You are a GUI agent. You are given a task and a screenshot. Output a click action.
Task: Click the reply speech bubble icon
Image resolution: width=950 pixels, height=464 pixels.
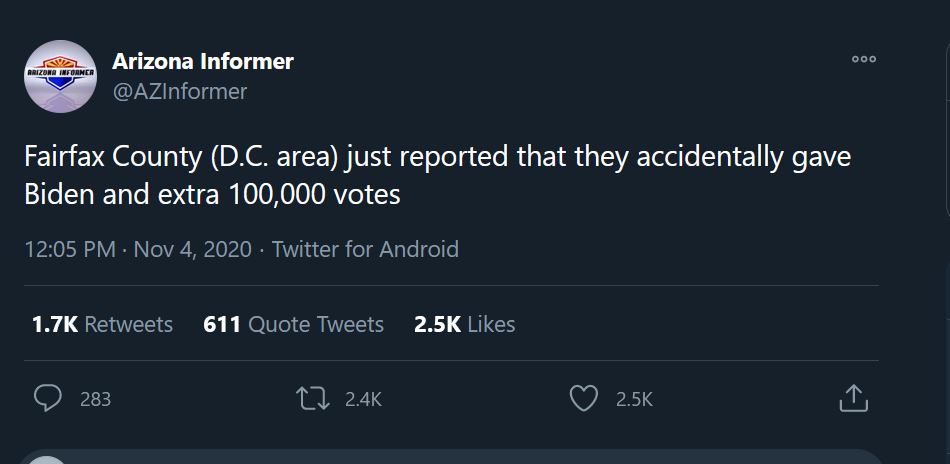(48, 399)
